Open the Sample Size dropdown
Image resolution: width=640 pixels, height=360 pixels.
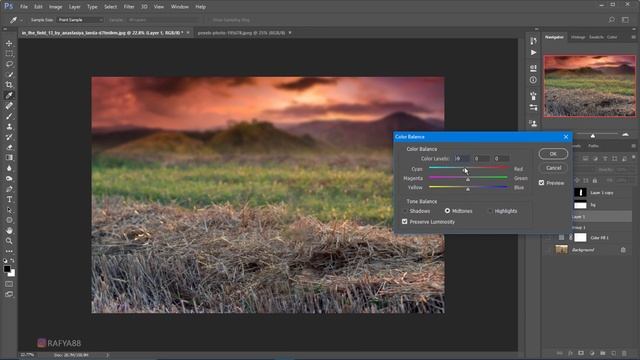click(80, 20)
